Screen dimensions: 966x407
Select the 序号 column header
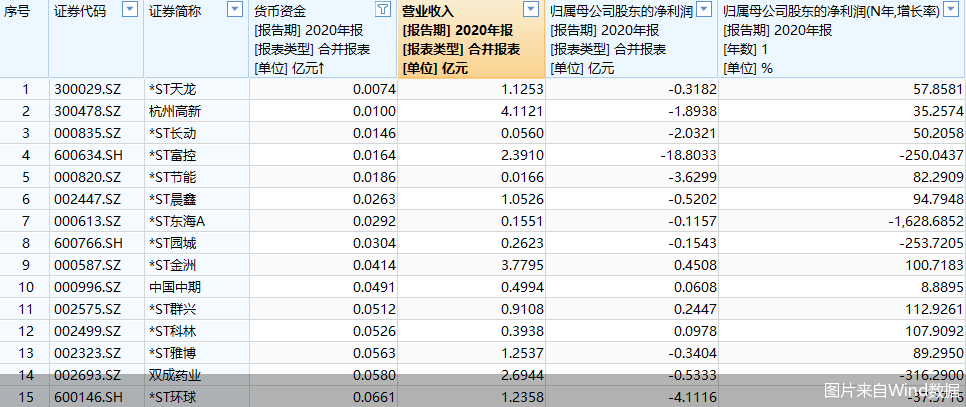(25, 39)
